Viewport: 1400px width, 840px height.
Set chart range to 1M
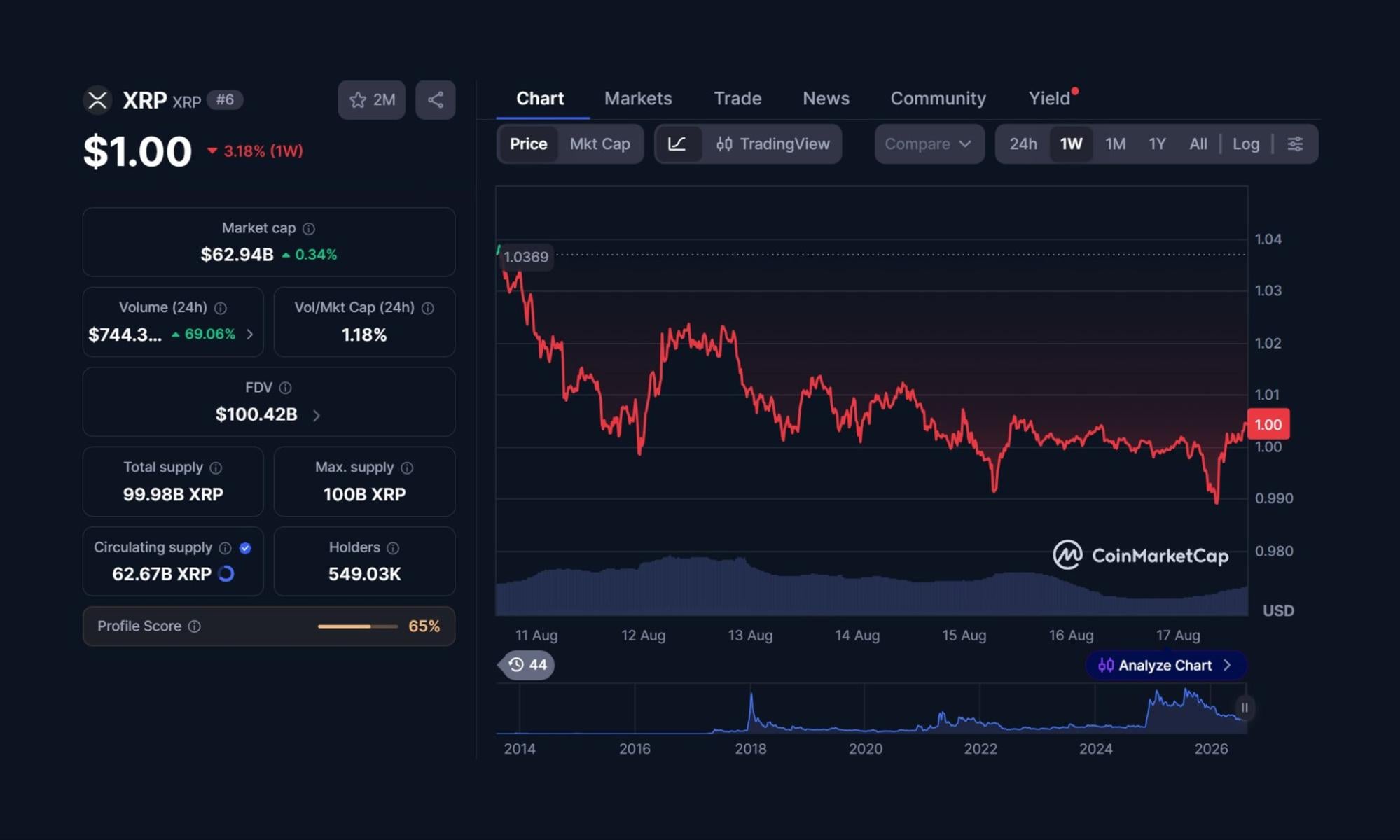1116,144
